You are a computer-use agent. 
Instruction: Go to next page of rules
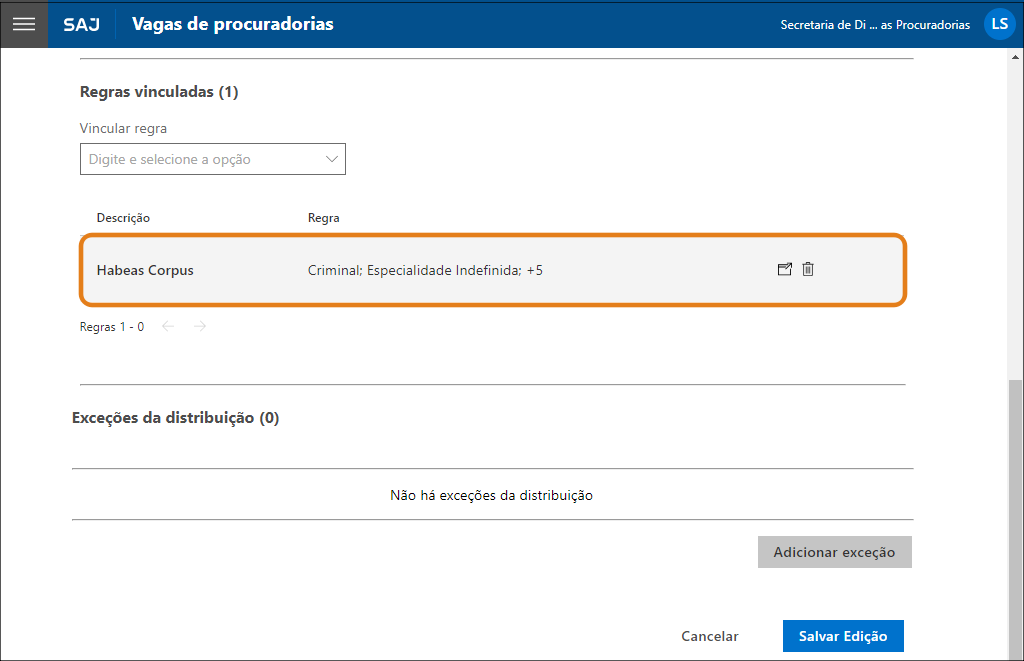click(x=200, y=326)
